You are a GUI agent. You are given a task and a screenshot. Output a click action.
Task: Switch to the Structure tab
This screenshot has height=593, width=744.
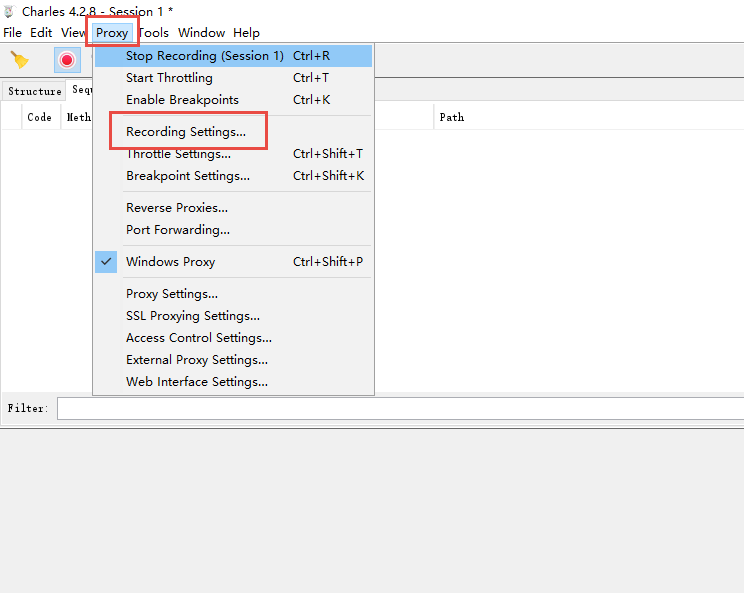35,91
